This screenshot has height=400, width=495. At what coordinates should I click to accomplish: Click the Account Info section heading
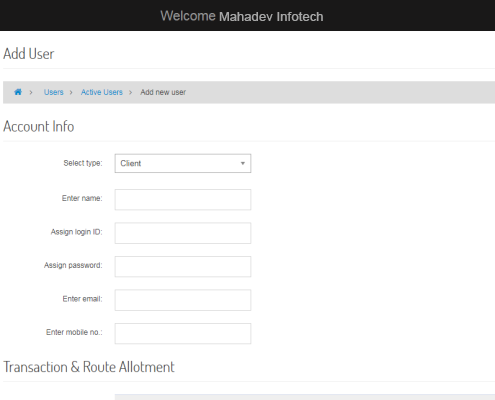[39, 126]
